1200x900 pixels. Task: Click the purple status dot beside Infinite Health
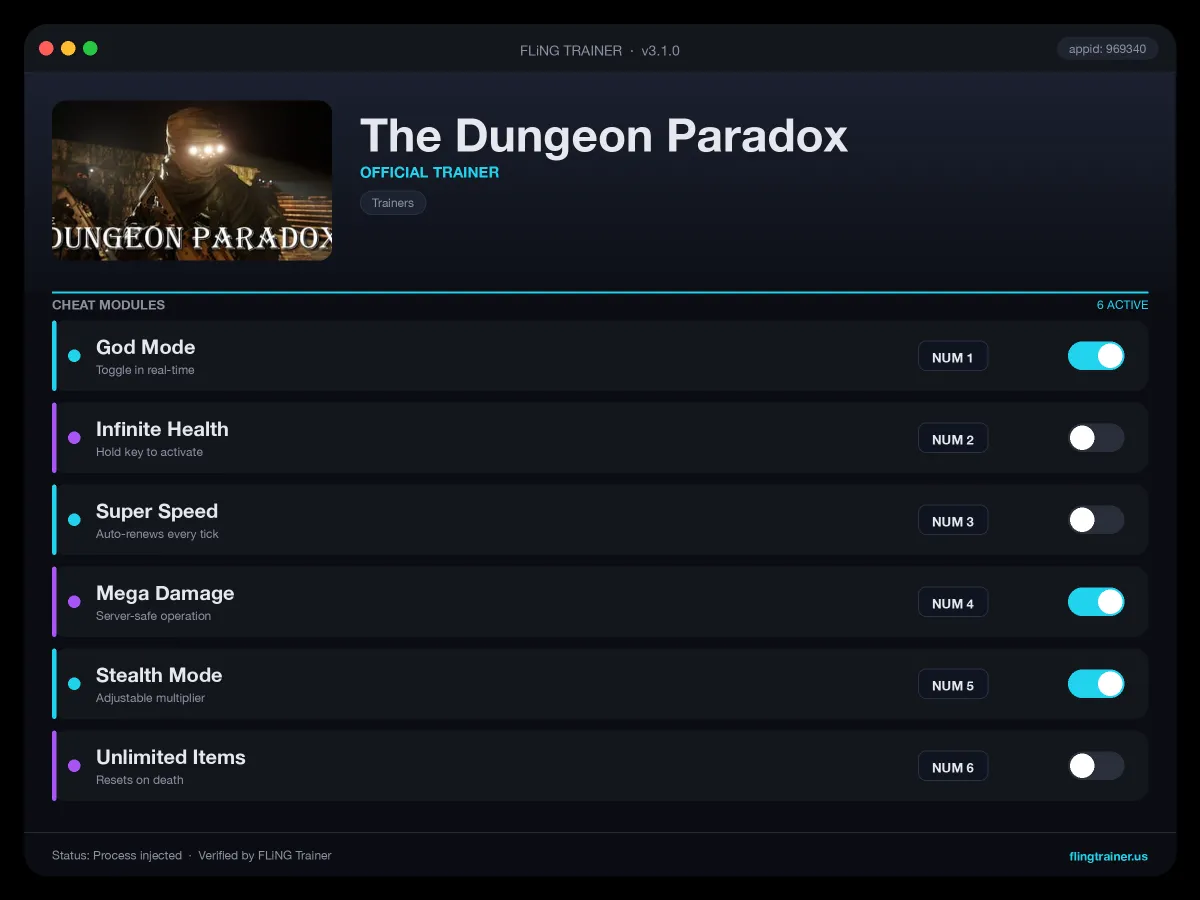74,438
